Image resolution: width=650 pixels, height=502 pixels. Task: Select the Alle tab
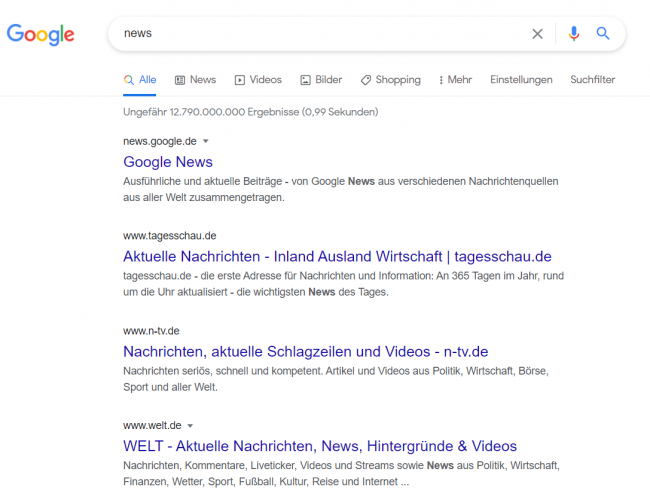tap(140, 80)
